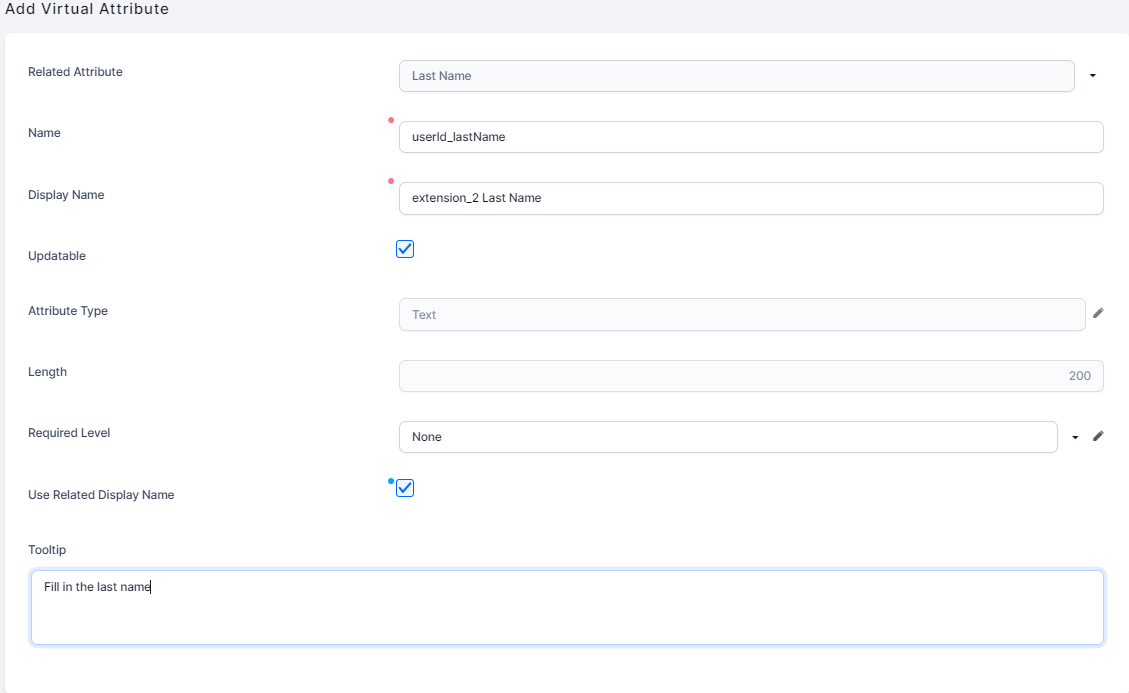Click the Display Name label
Viewport: 1129px width, 693px height.
point(66,195)
